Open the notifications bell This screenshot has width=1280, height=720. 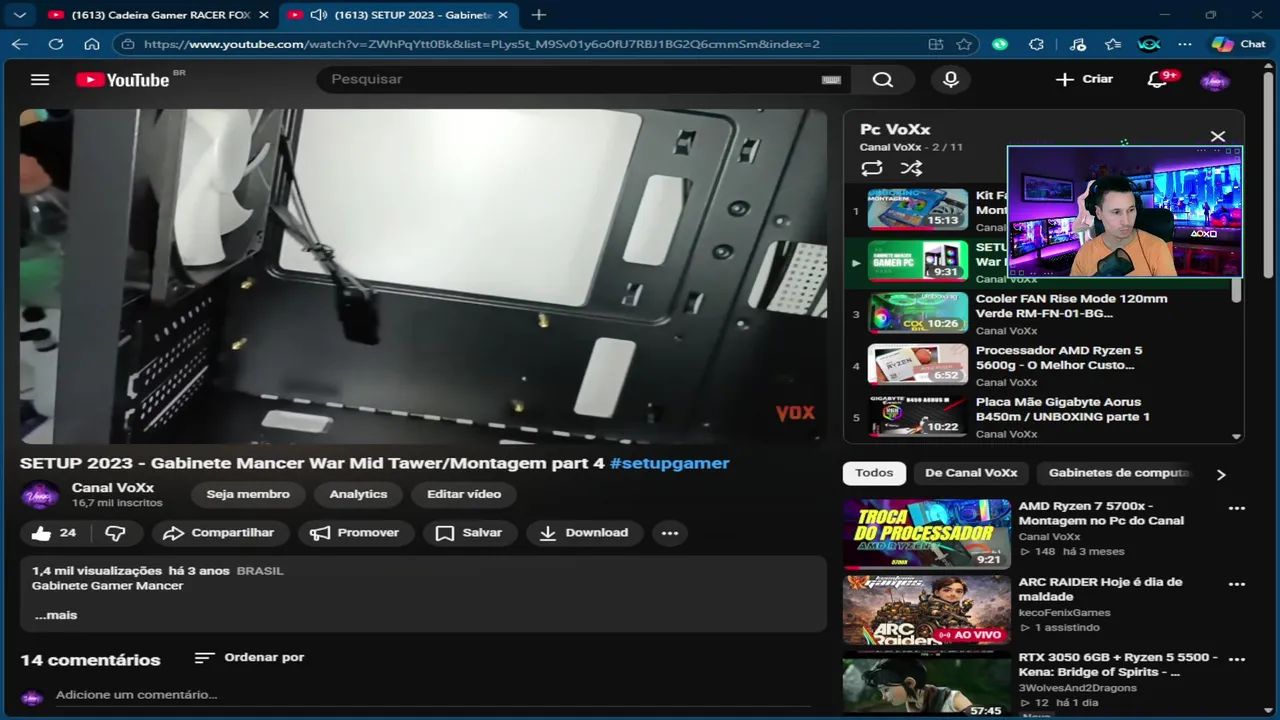pos(1158,80)
